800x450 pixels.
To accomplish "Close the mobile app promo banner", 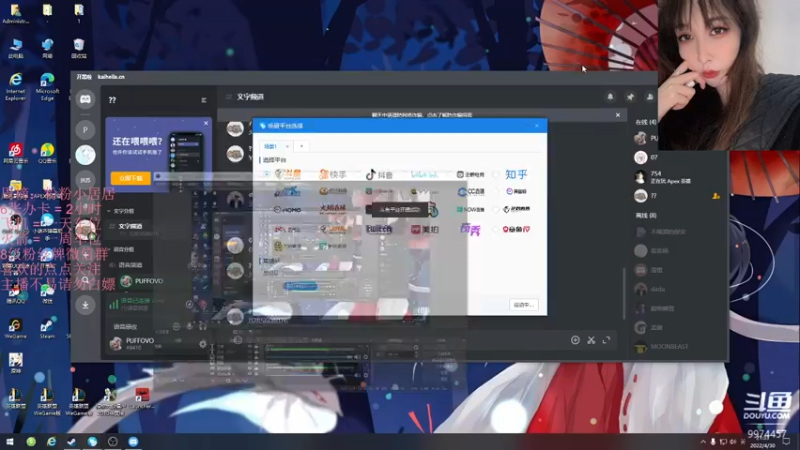I will click(x=206, y=123).
